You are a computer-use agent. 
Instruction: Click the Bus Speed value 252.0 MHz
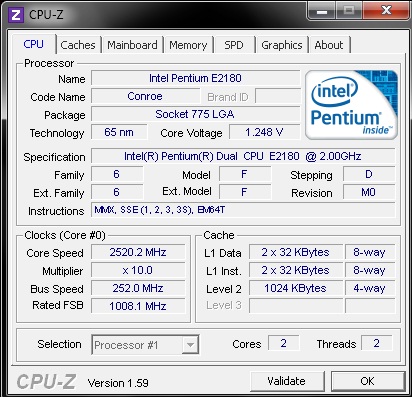[138, 288]
